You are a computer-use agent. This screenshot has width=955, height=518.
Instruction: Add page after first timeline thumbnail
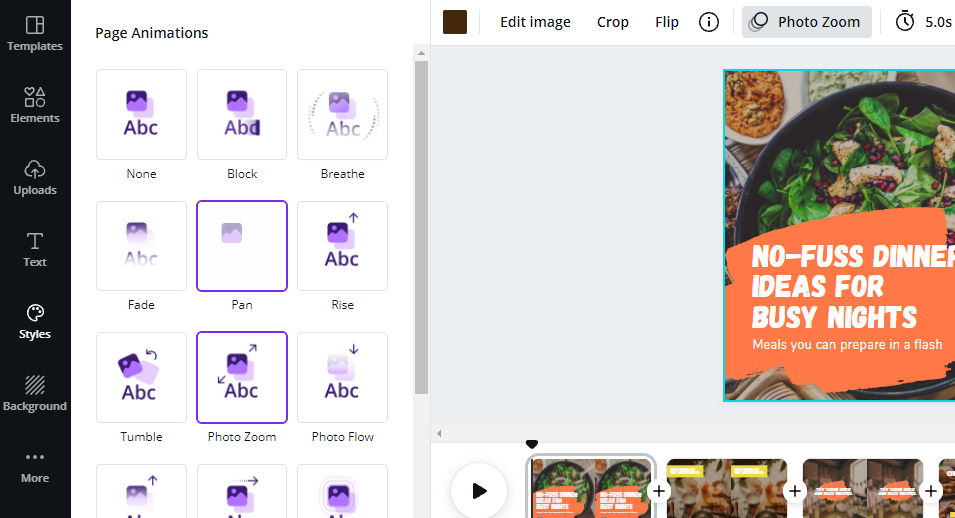[659, 491]
